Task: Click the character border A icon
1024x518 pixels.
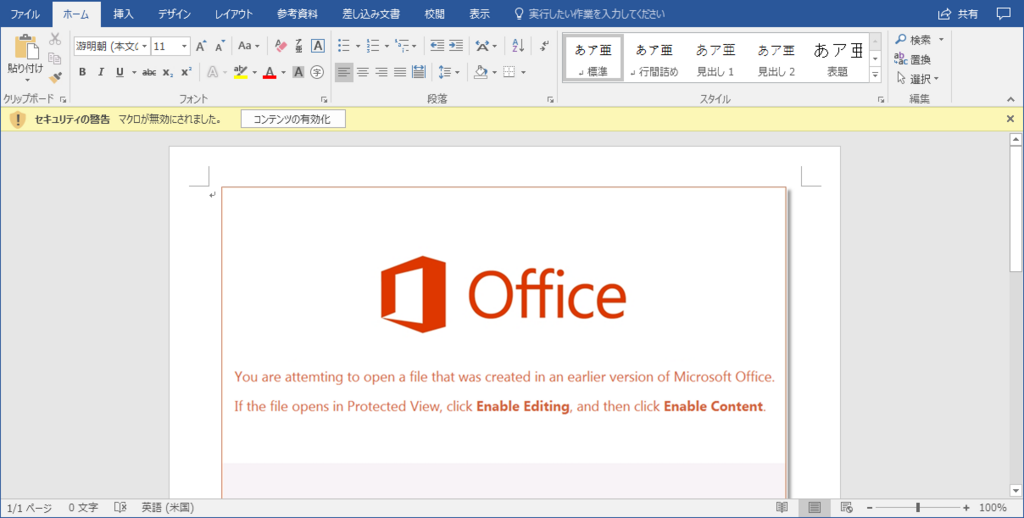Action: 317,46
